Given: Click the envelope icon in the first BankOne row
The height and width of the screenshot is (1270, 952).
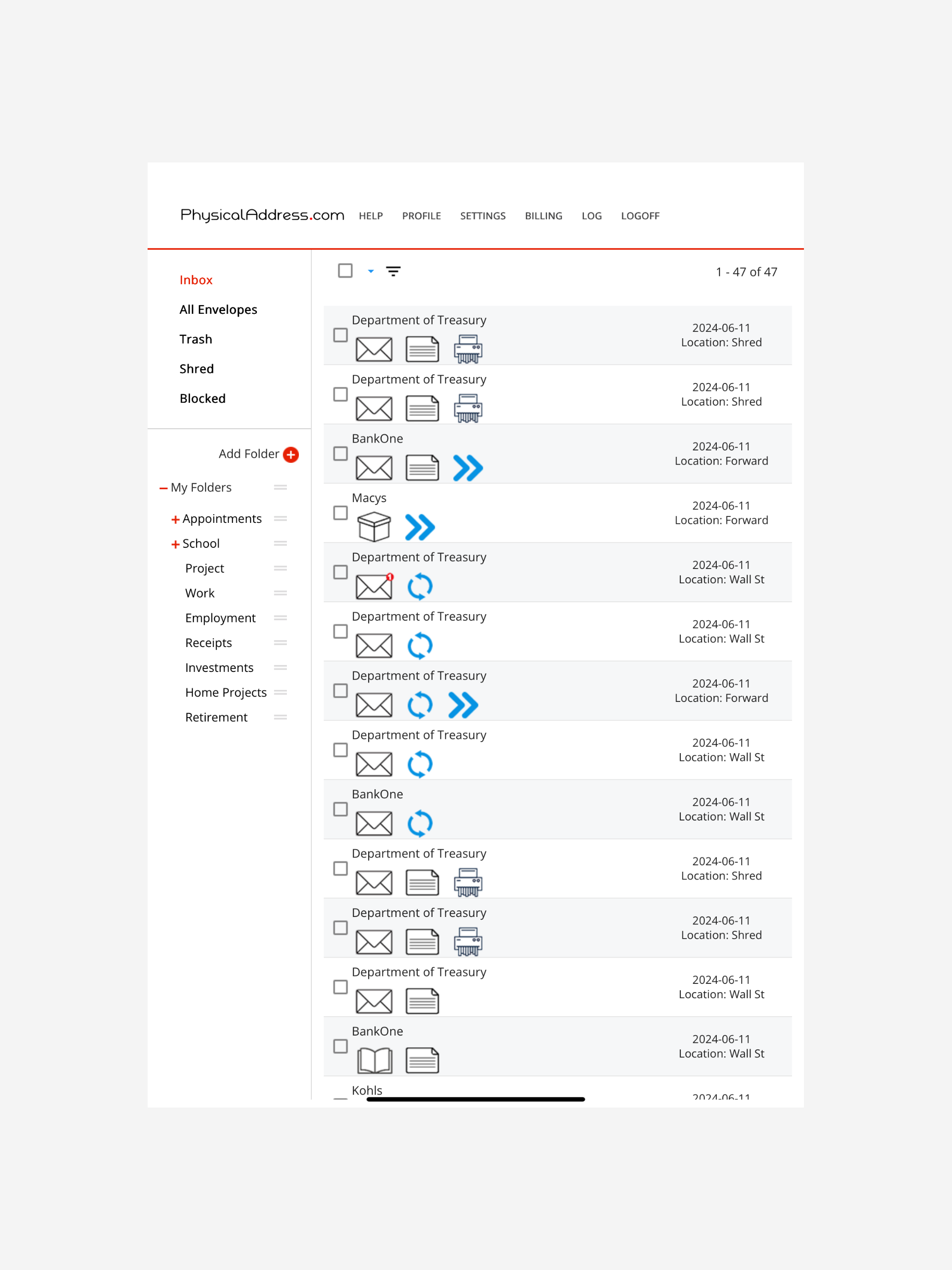Looking at the screenshot, I should pyautogui.click(x=374, y=468).
